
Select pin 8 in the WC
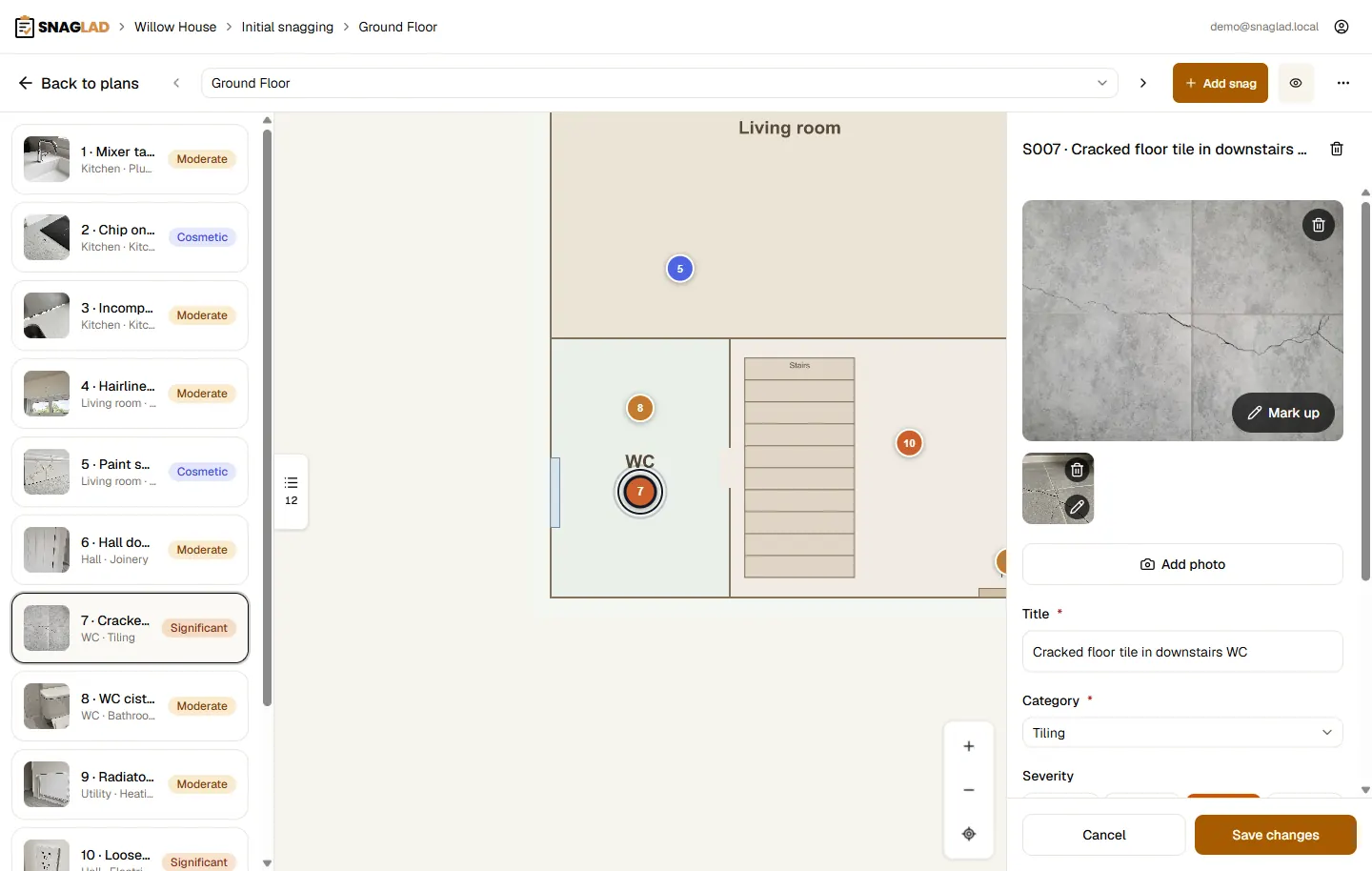(x=640, y=408)
